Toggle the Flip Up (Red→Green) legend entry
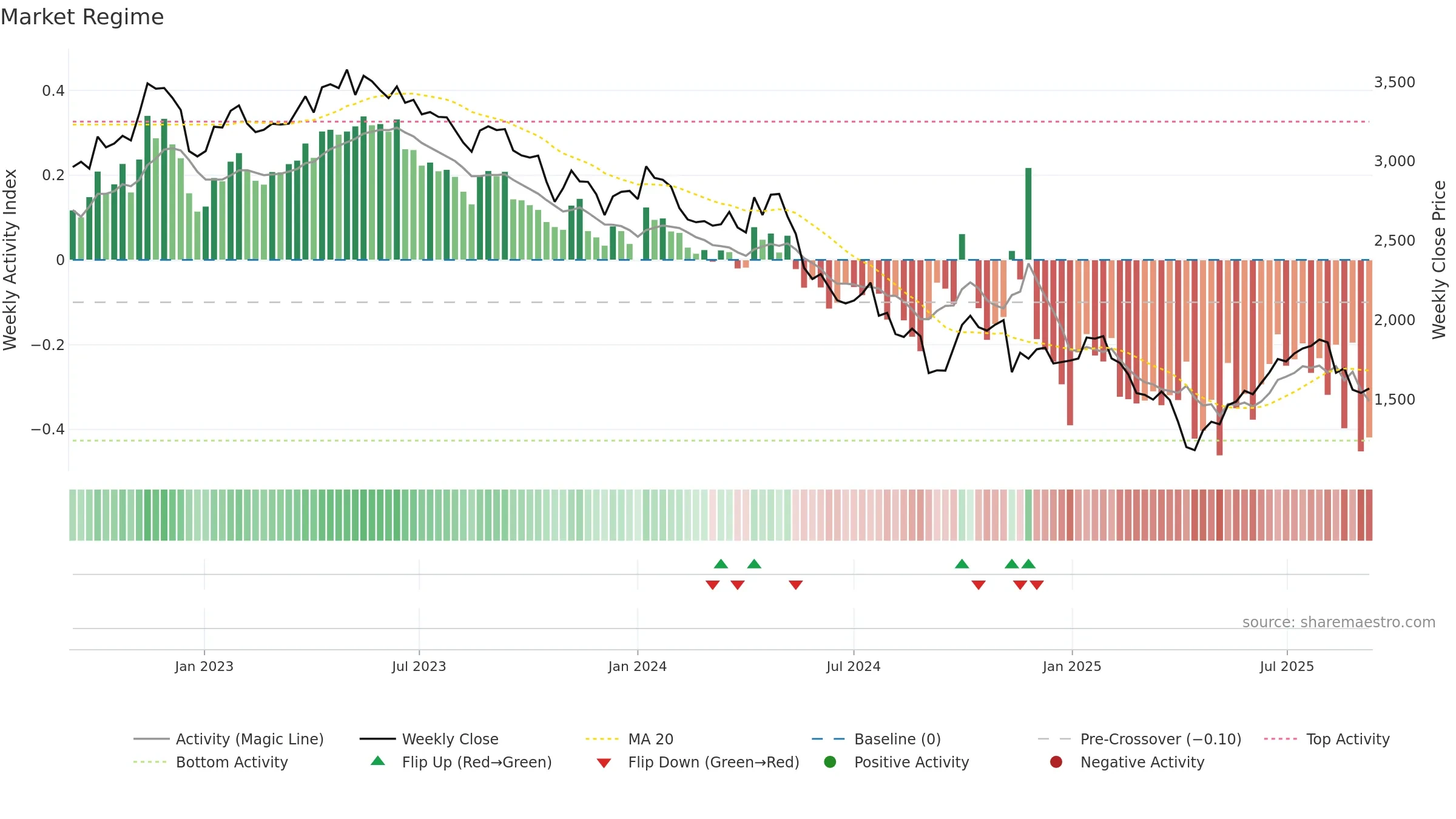 click(461, 762)
